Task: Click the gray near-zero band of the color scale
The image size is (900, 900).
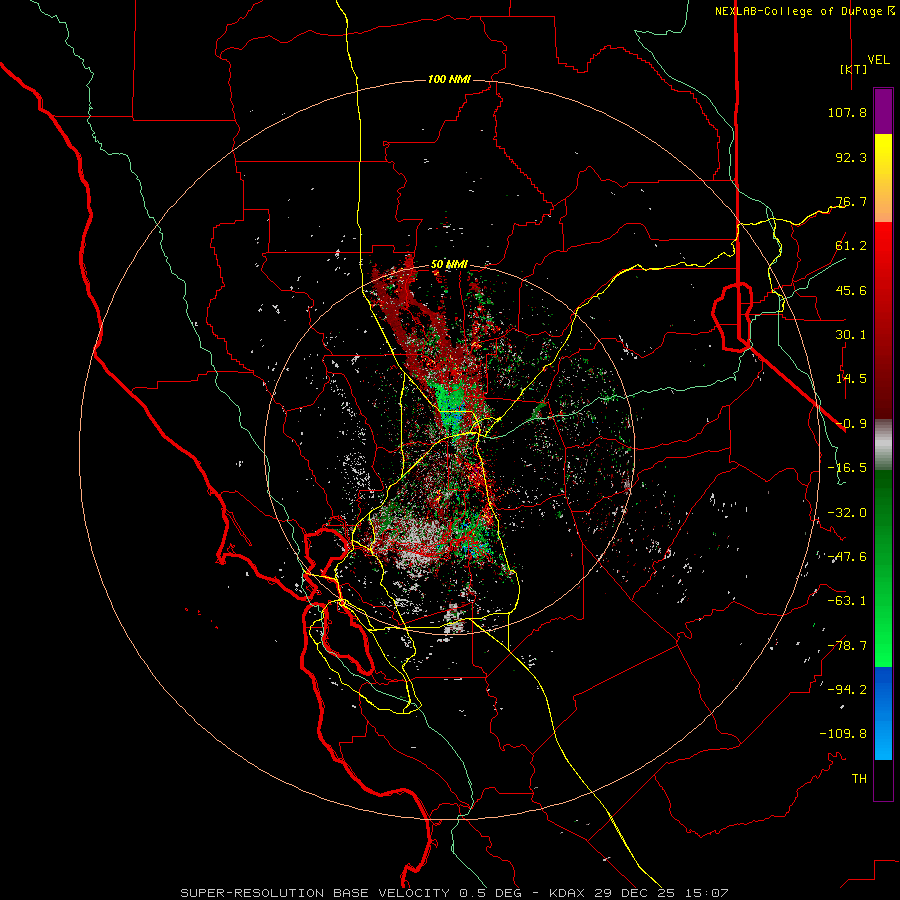Action: point(883,445)
